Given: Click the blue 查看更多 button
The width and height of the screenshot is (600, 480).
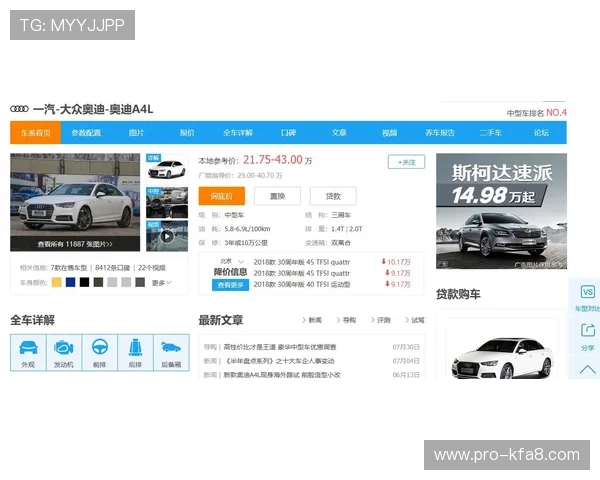Looking at the screenshot, I should (x=230, y=285).
